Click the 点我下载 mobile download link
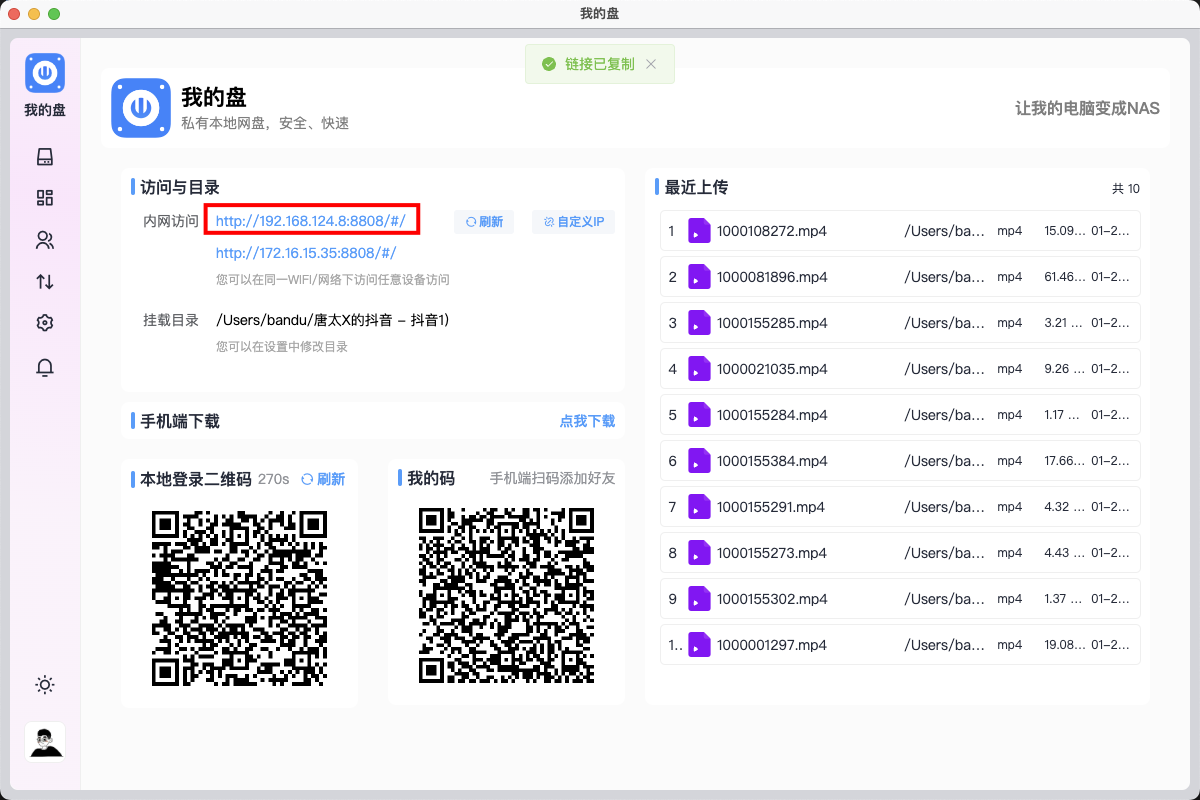The height and width of the screenshot is (800, 1200). 587,421
